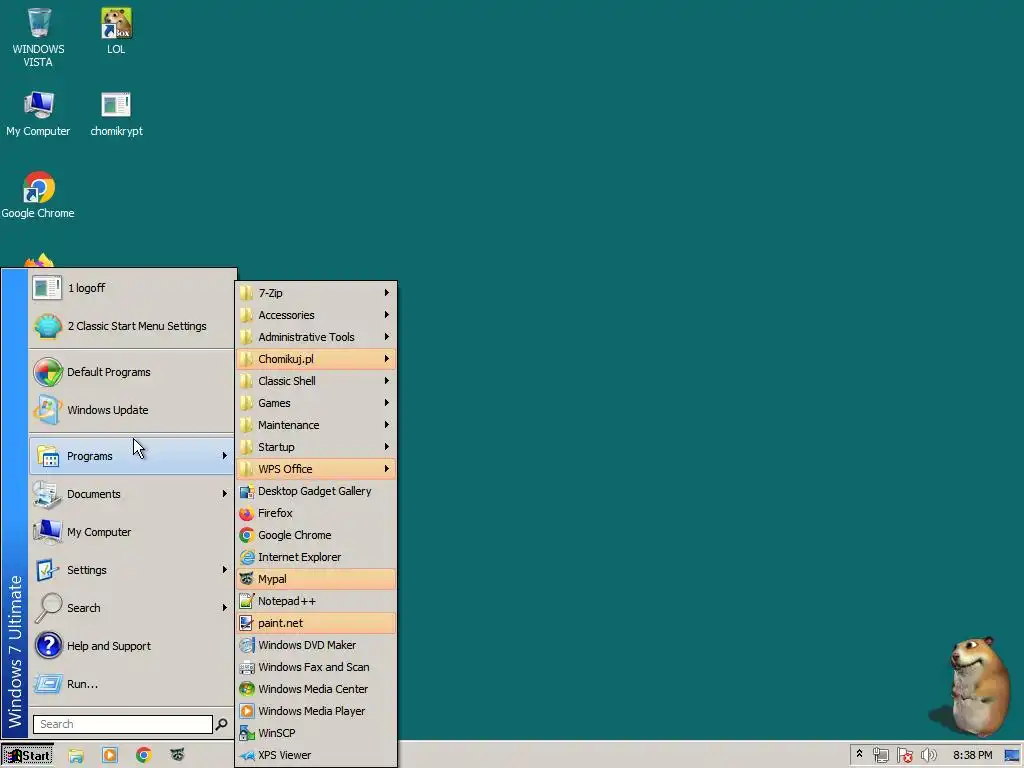Screen dimensions: 1024x768
Task: Click the Start button
Action: click(x=27, y=756)
